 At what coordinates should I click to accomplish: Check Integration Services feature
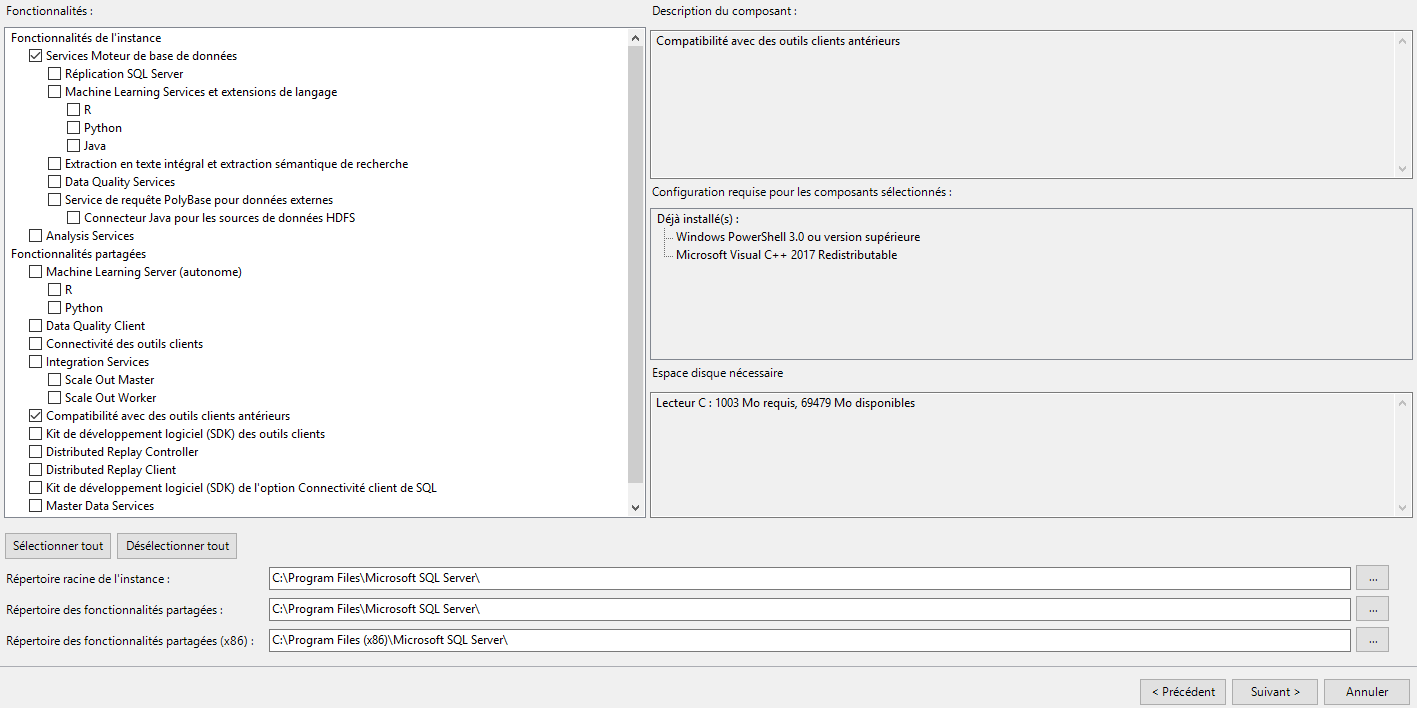point(36,362)
